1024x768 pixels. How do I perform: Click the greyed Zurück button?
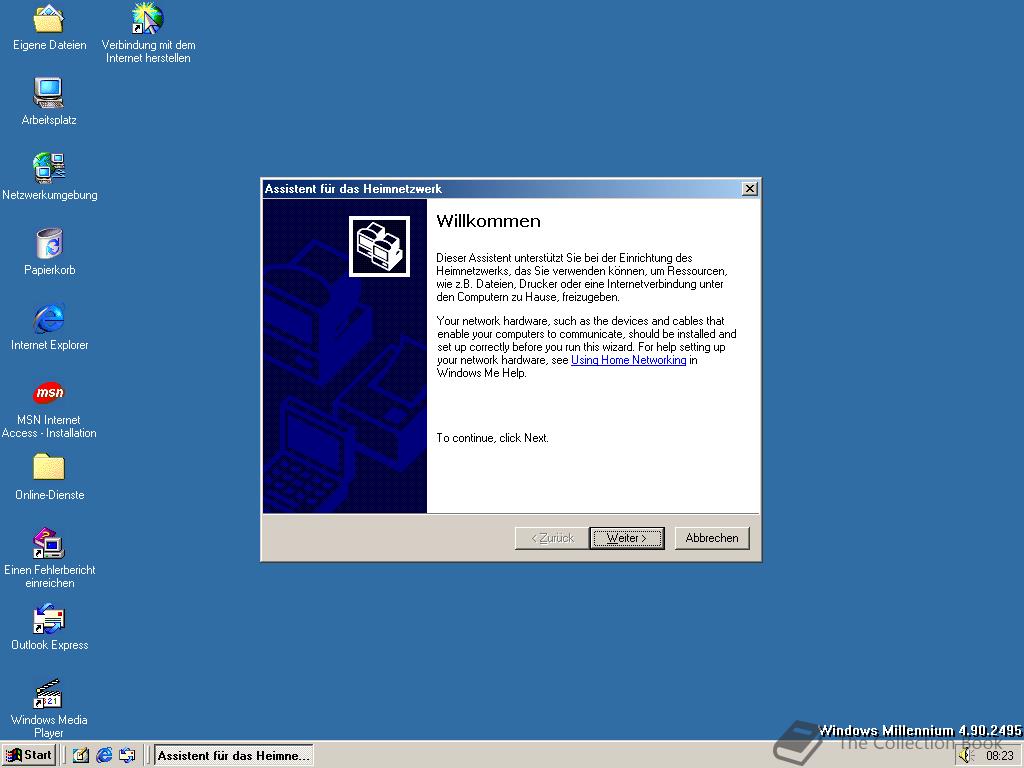(x=552, y=538)
